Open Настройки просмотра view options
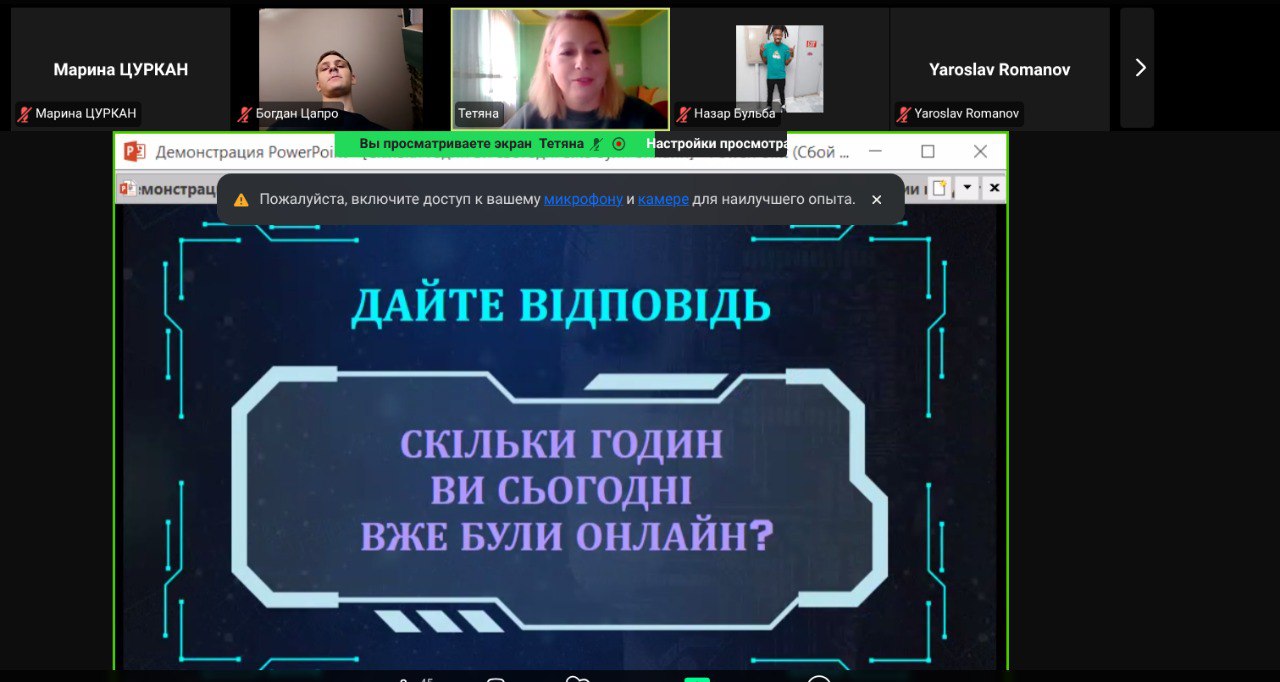 (x=716, y=144)
